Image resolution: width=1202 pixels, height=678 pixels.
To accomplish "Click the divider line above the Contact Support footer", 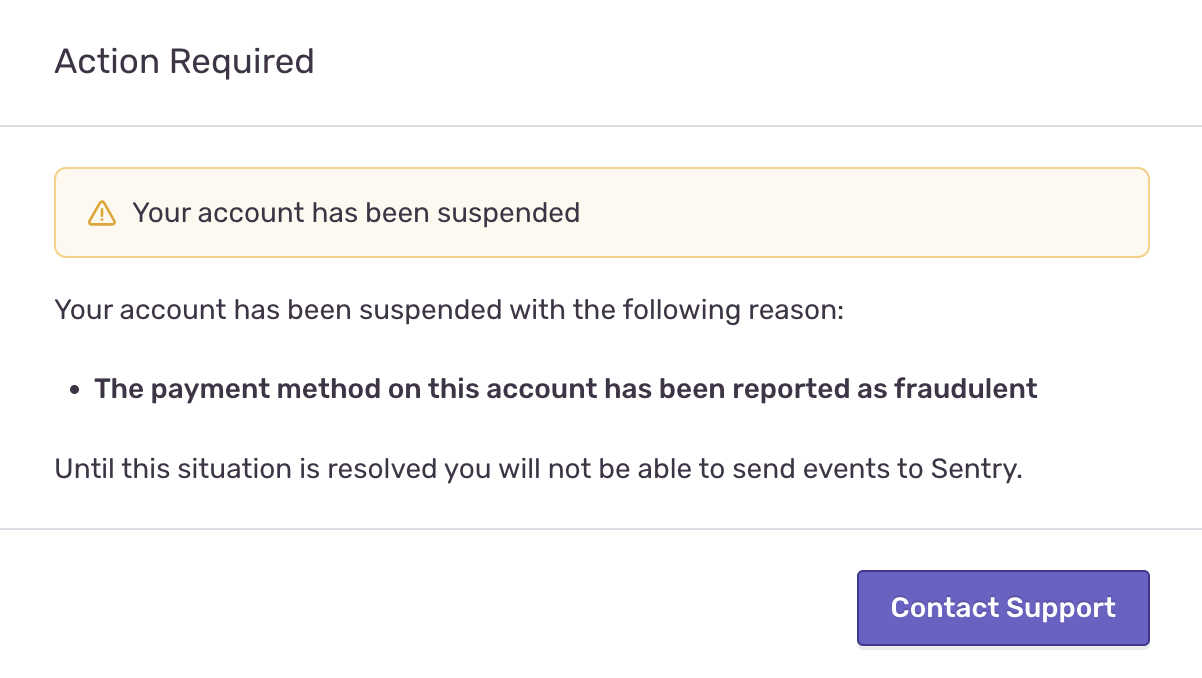I will (x=601, y=528).
